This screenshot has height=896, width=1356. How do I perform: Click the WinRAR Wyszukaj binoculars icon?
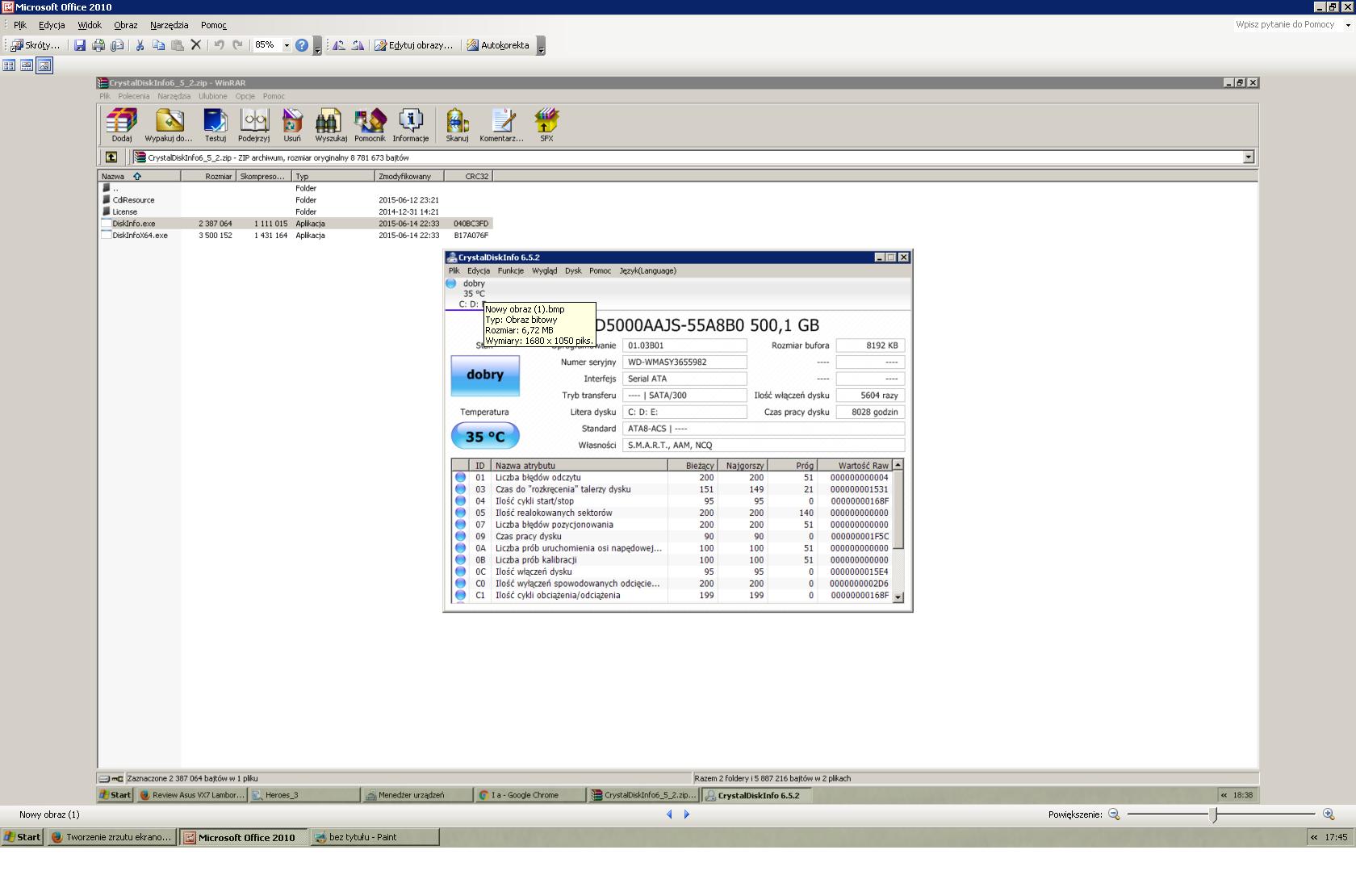[x=331, y=125]
